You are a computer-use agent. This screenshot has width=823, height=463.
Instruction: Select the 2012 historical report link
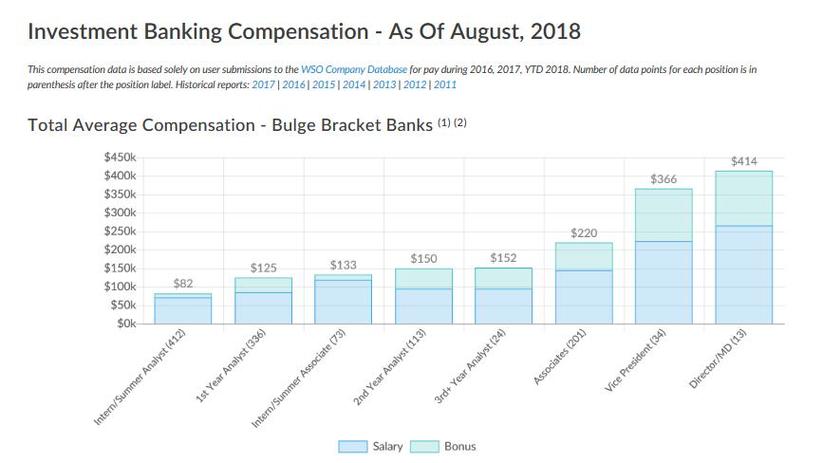pyautogui.click(x=413, y=84)
